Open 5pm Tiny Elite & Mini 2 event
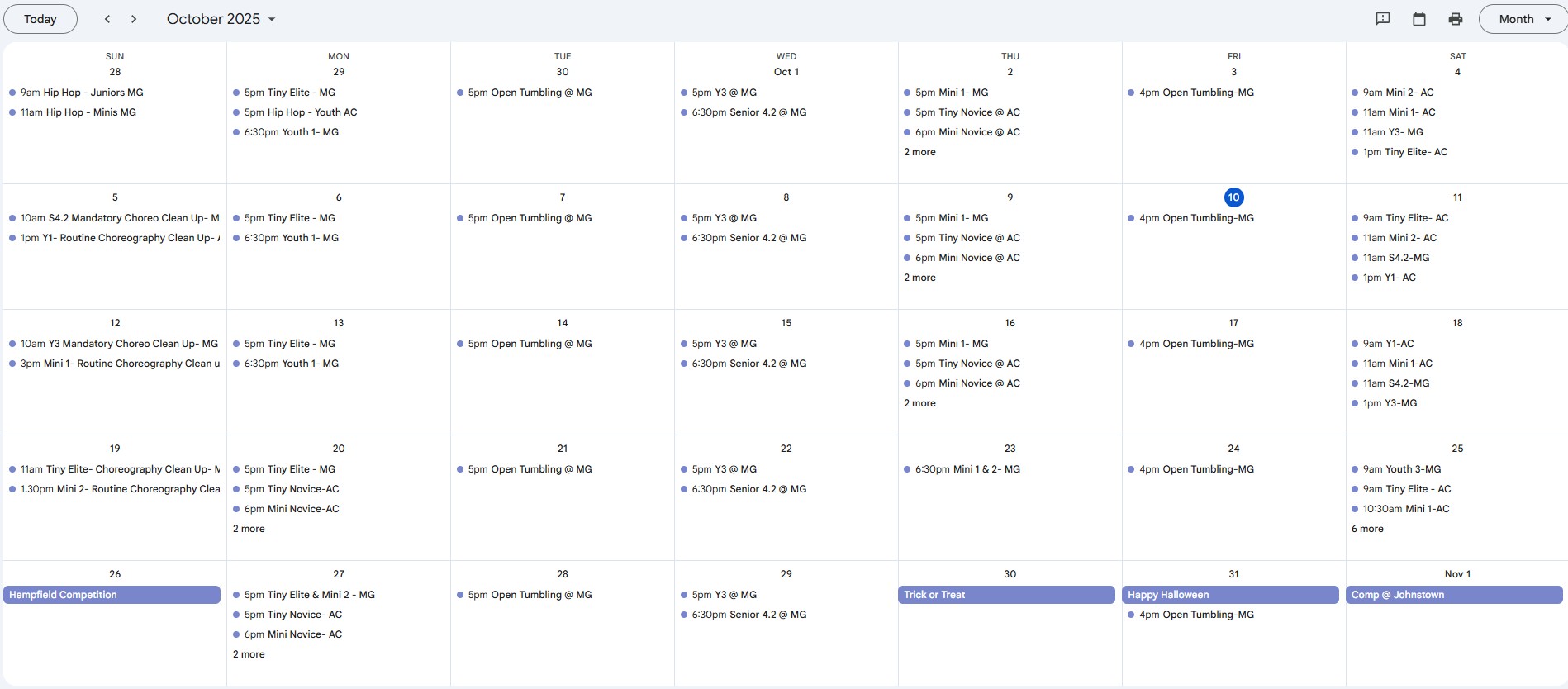The height and width of the screenshot is (689, 1568). [x=309, y=595]
